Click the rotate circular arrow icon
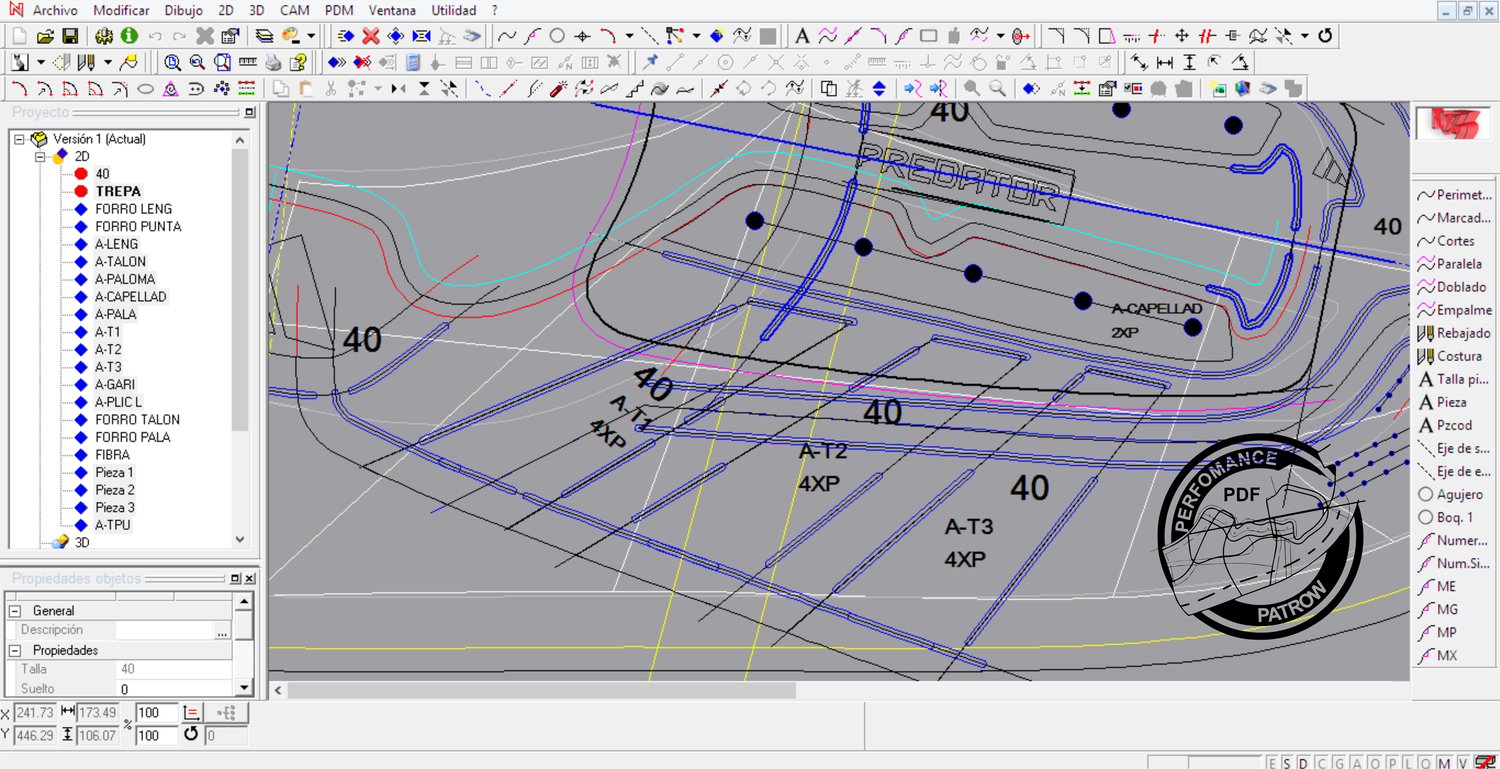This screenshot has width=1500, height=769. pos(1325,36)
